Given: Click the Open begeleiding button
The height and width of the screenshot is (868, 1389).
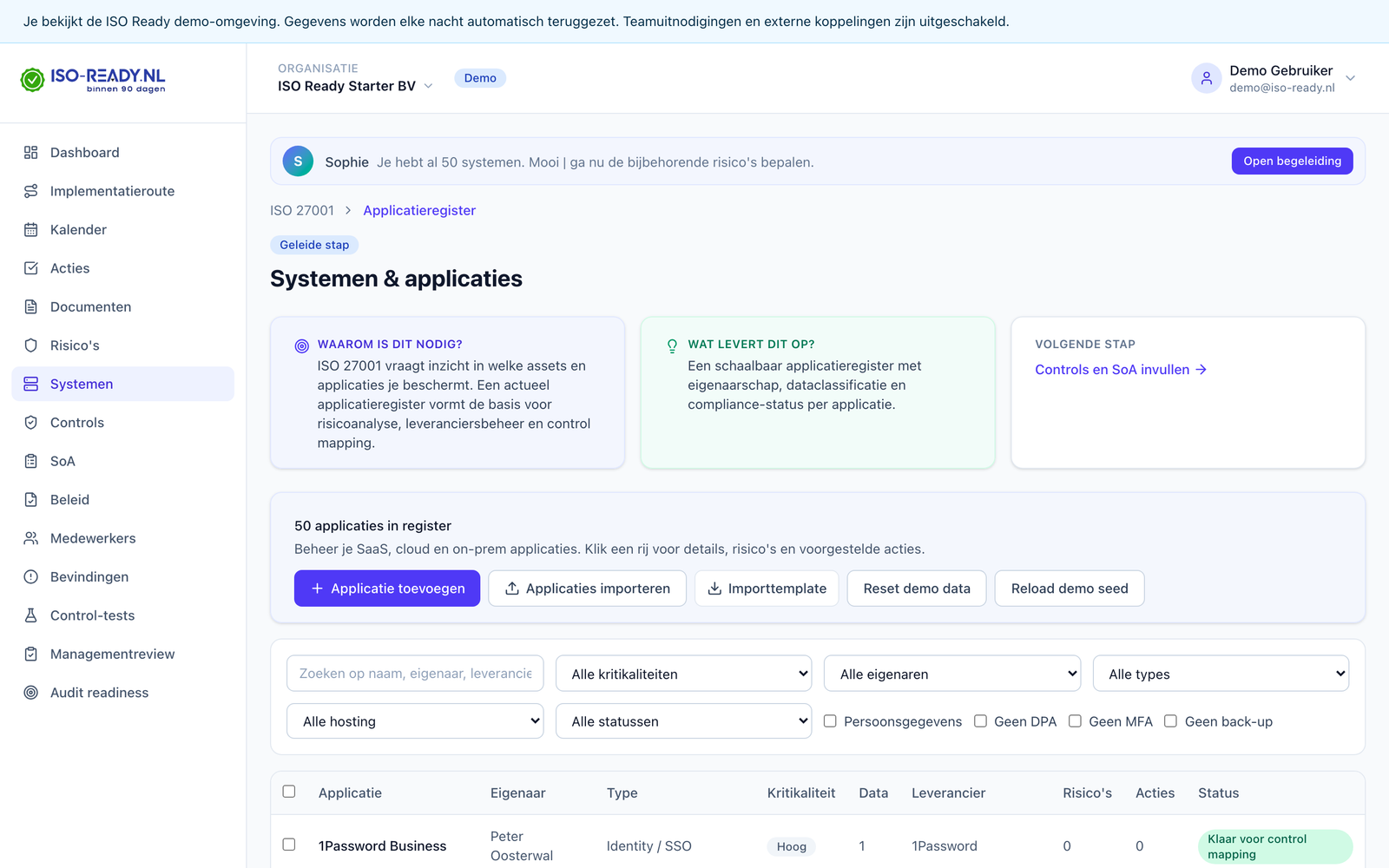Looking at the screenshot, I should pyautogui.click(x=1292, y=161).
